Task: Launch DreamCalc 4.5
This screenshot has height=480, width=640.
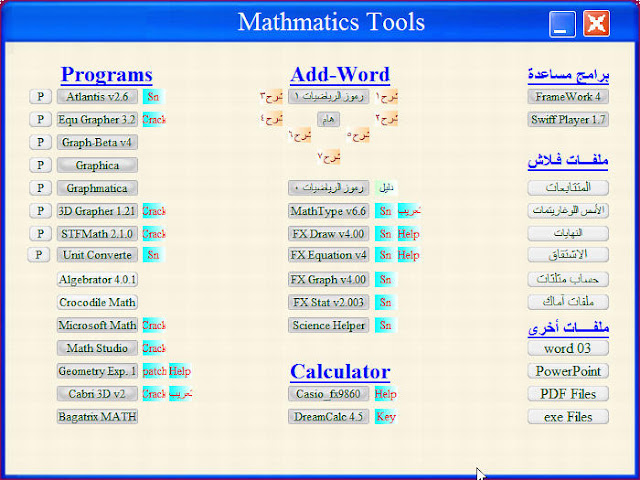Action: click(329, 417)
